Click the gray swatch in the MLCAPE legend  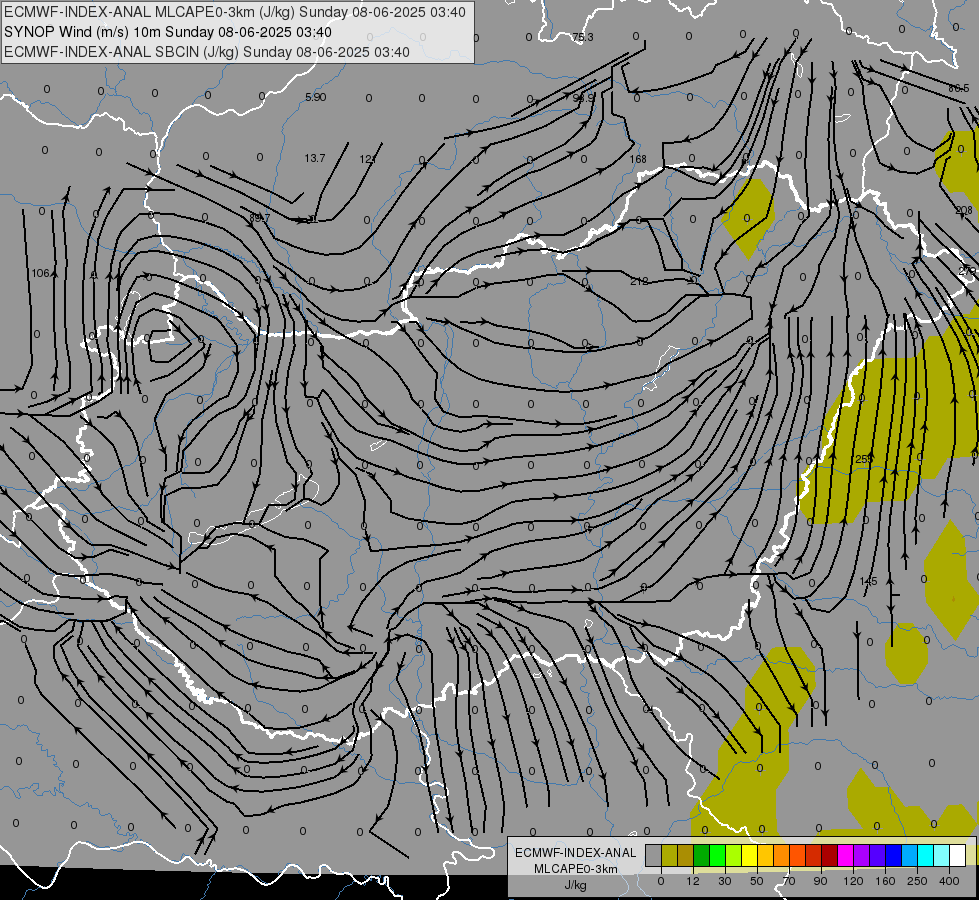tap(654, 855)
